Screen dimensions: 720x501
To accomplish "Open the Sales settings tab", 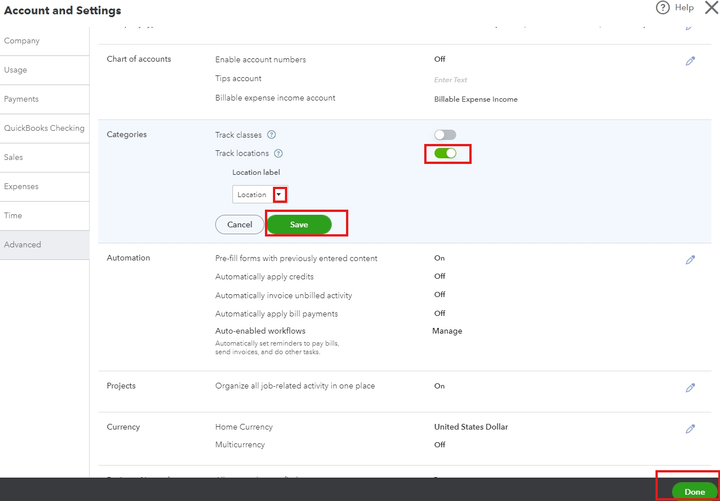I will coord(14,157).
